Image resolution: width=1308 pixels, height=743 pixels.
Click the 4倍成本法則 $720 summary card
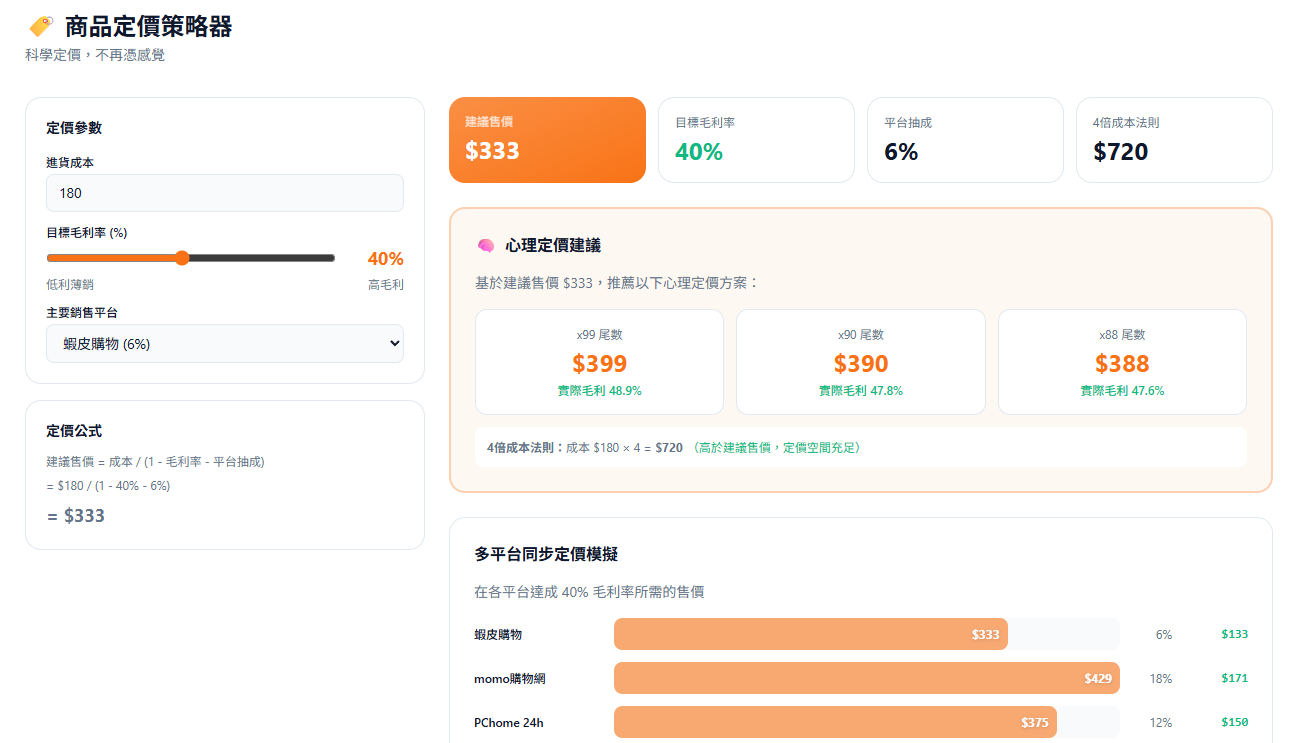[x=1174, y=140]
